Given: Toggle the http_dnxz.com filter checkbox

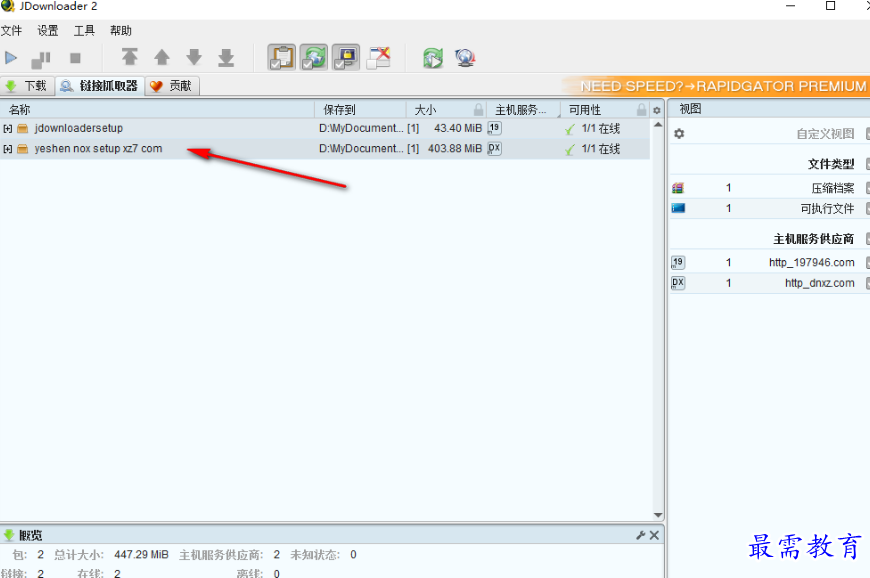Looking at the screenshot, I should (867, 283).
